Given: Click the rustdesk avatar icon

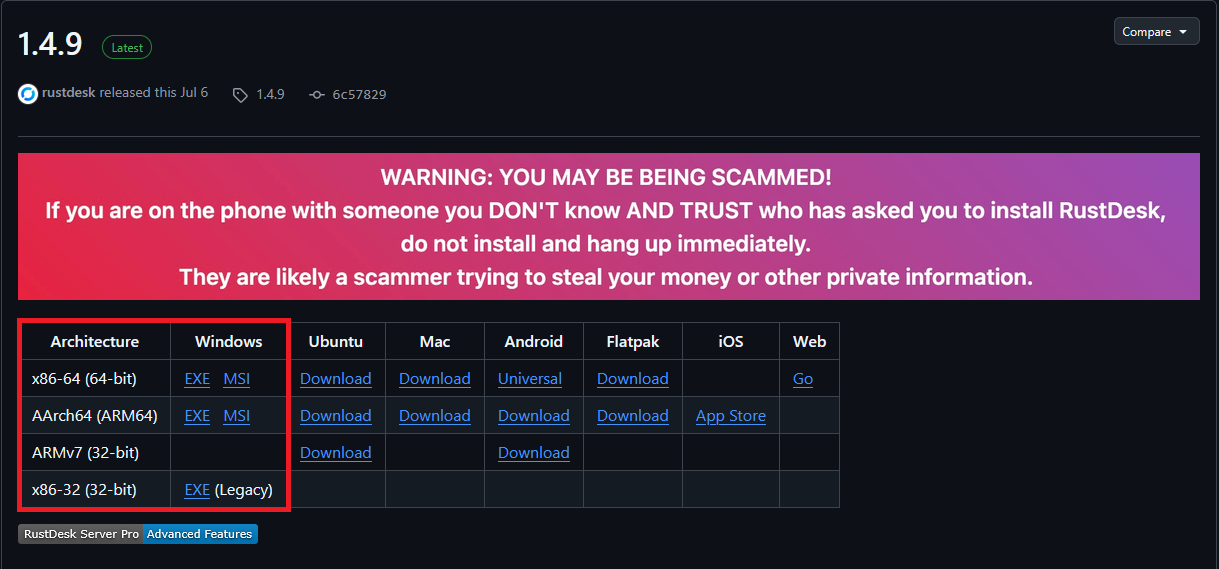Looking at the screenshot, I should point(28,93).
